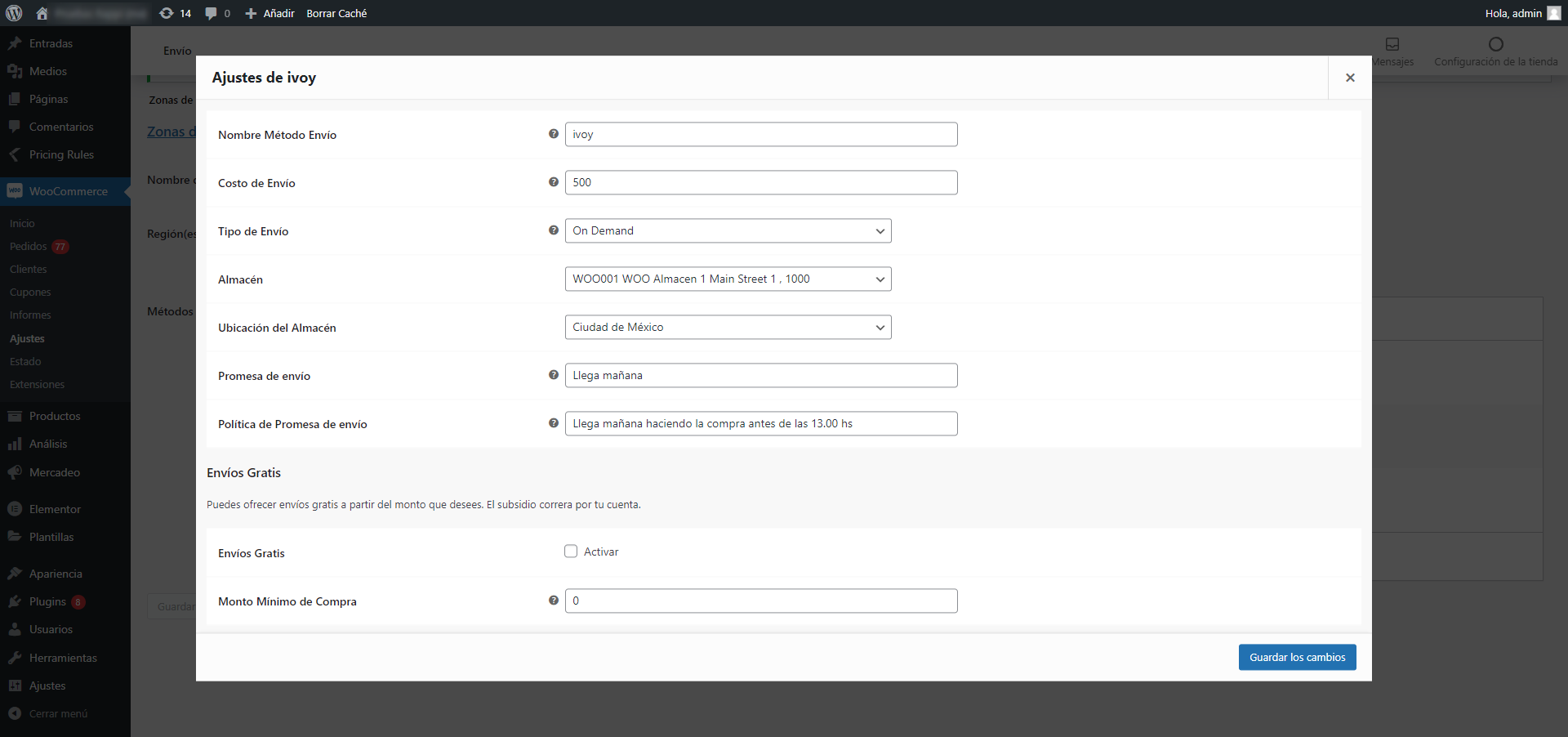This screenshot has height=737, width=1568.
Task: Open the Almacén dropdown
Action: pyautogui.click(x=728, y=279)
